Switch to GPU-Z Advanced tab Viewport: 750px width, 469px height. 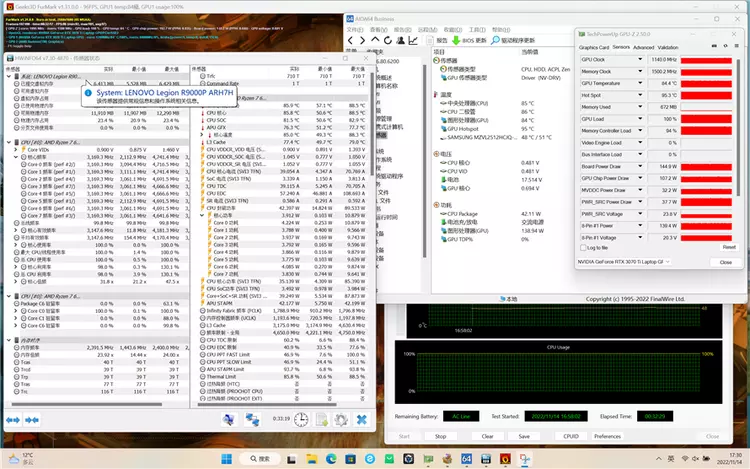643,47
